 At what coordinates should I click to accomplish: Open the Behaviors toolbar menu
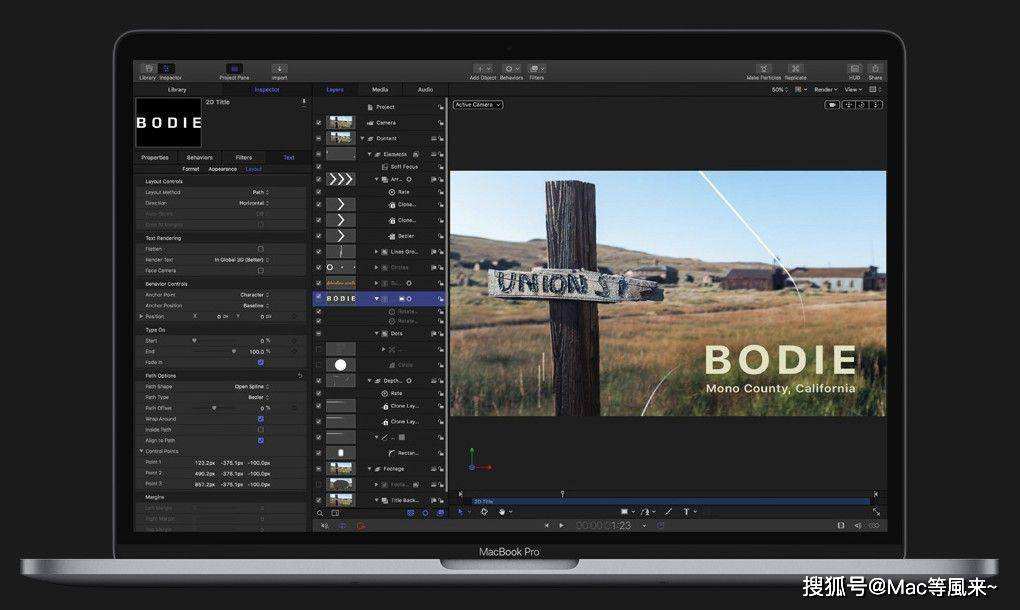[x=511, y=69]
